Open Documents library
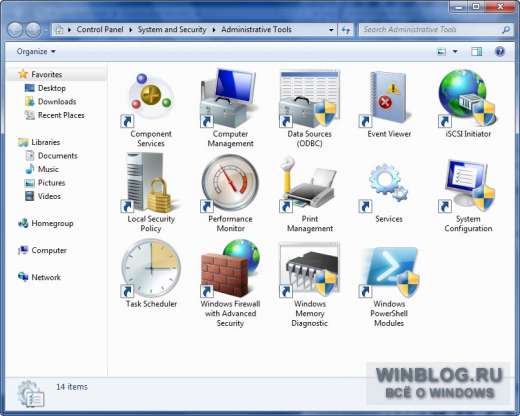Viewport: 520px width, 416px height. (x=57, y=156)
